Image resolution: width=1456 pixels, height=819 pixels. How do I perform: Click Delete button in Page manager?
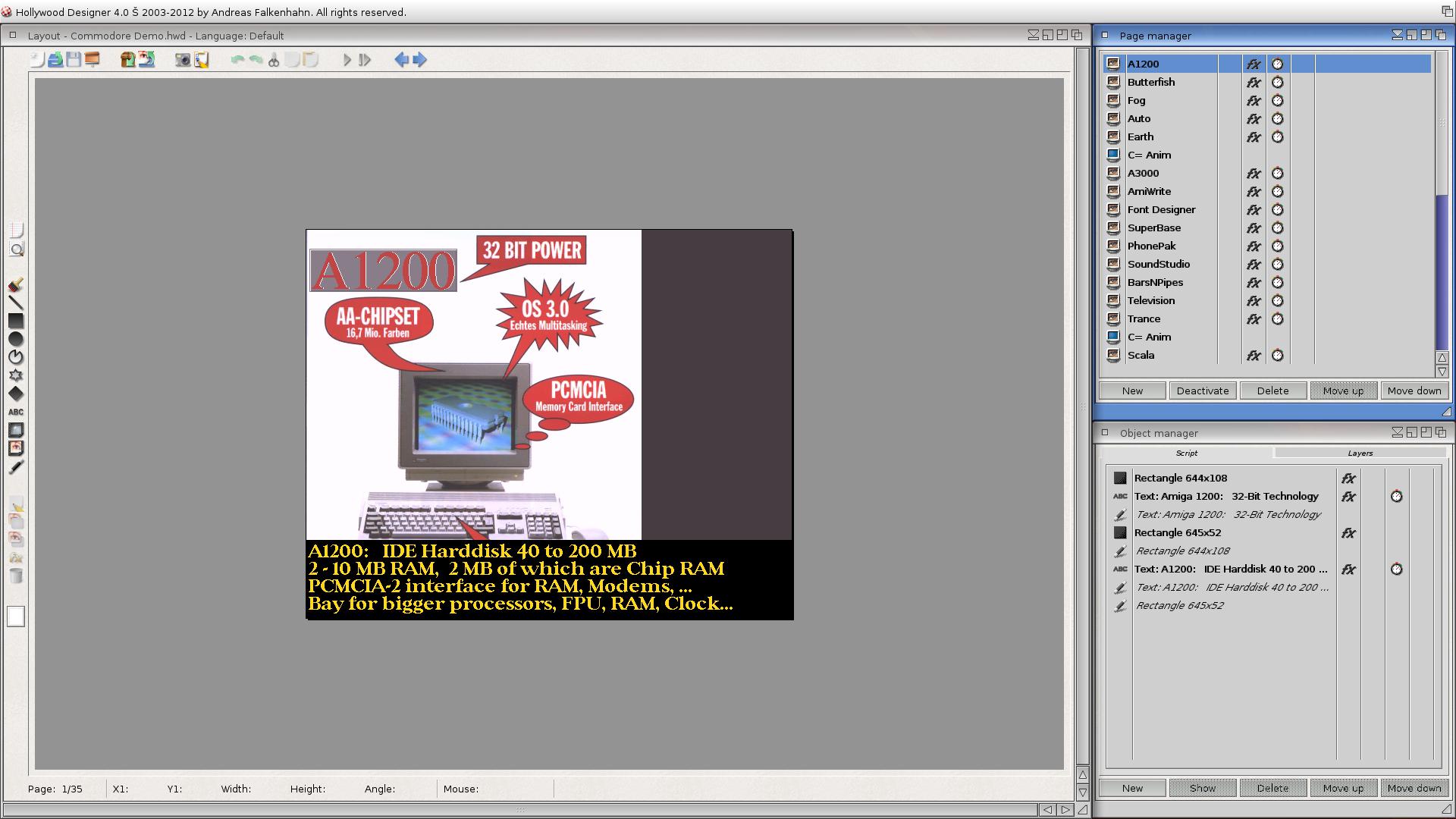[x=1272, y=391]
